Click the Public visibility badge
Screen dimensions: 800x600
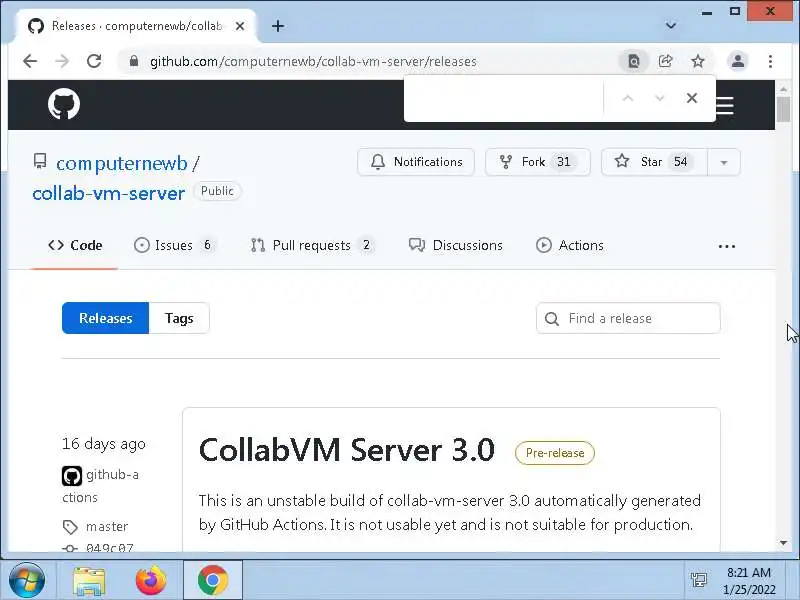217,191
